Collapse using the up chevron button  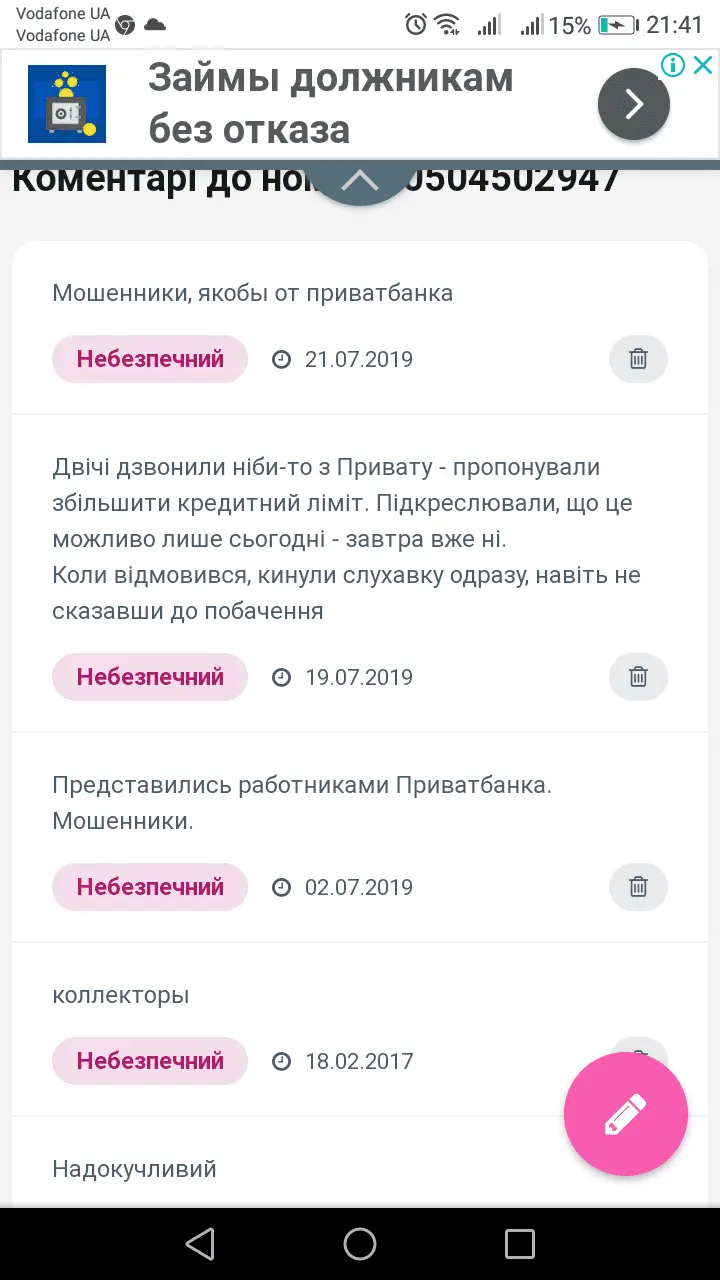[360, 181]
